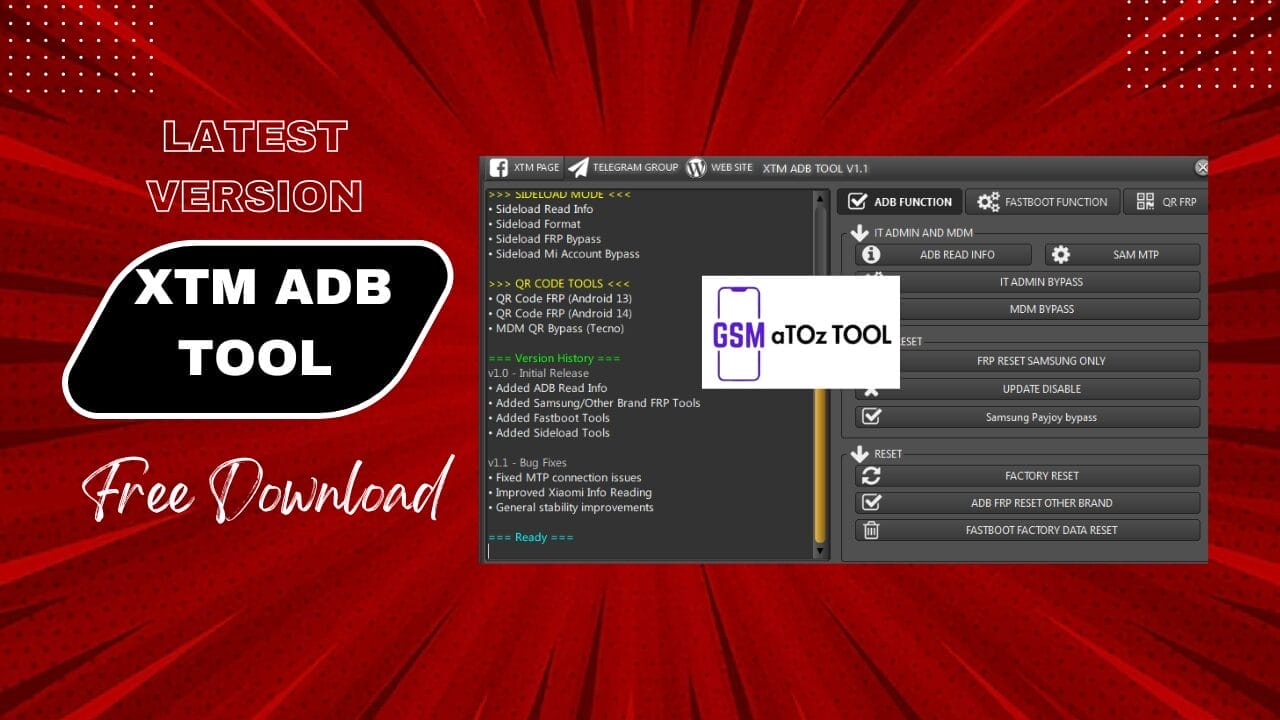This screenshot has height=720, width=1280.
Task: Click the 'XTM ADB TOOL V1.1' title text
Action: point(815,168)
